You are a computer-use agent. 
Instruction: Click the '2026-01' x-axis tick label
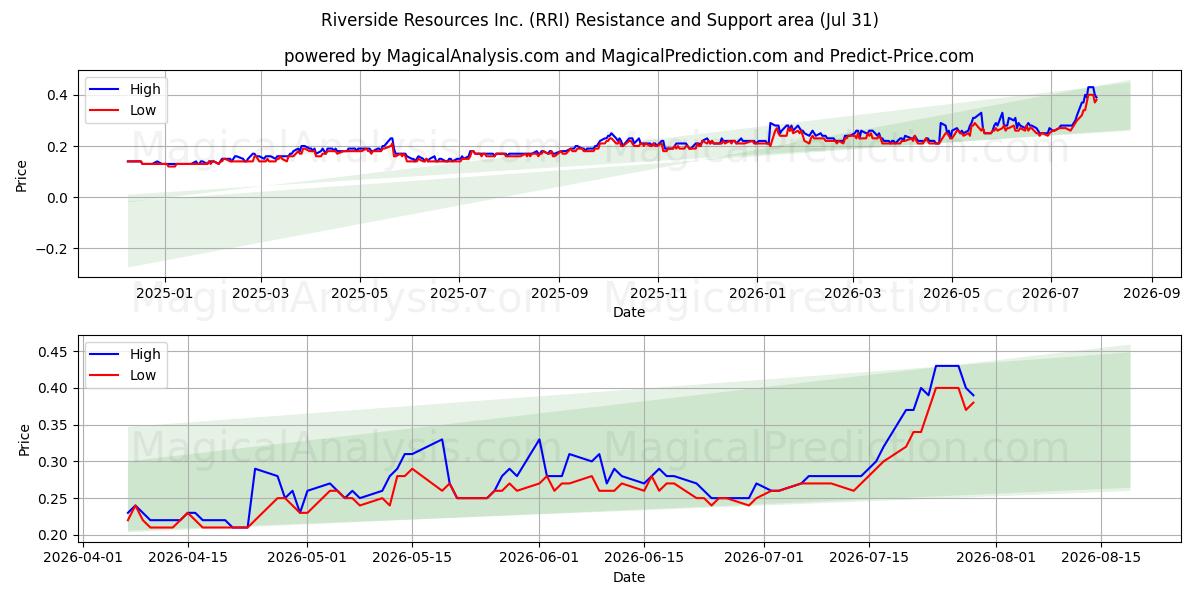click(756, 293)
